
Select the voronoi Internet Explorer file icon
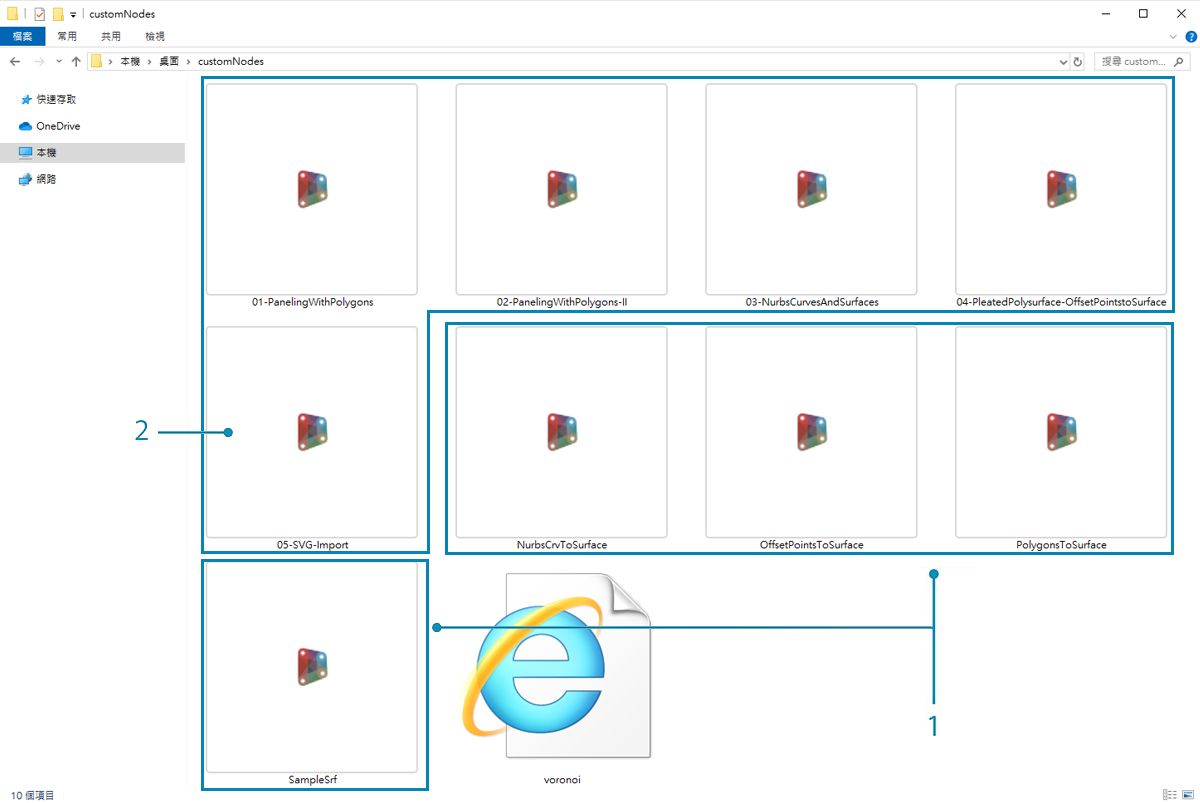pos(558,665)
